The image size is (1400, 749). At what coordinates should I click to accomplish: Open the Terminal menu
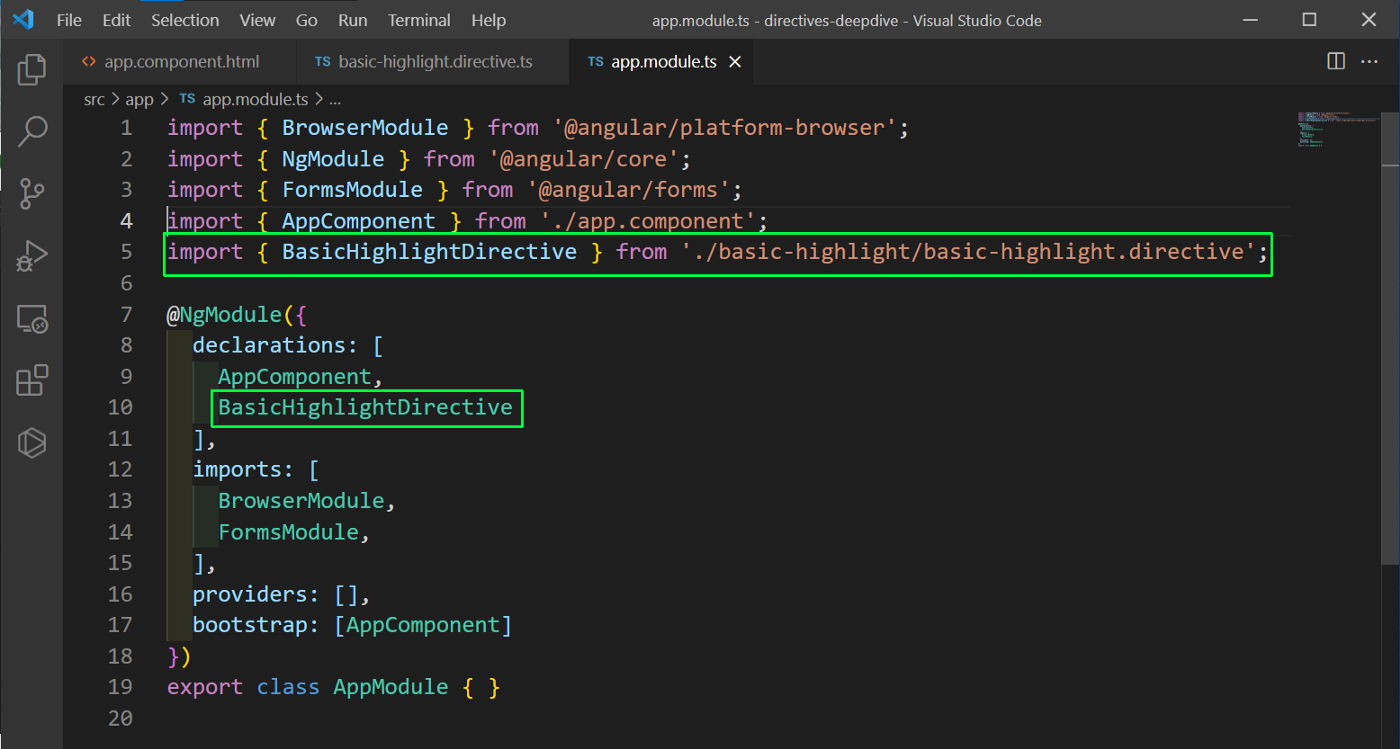coord(420,20)
